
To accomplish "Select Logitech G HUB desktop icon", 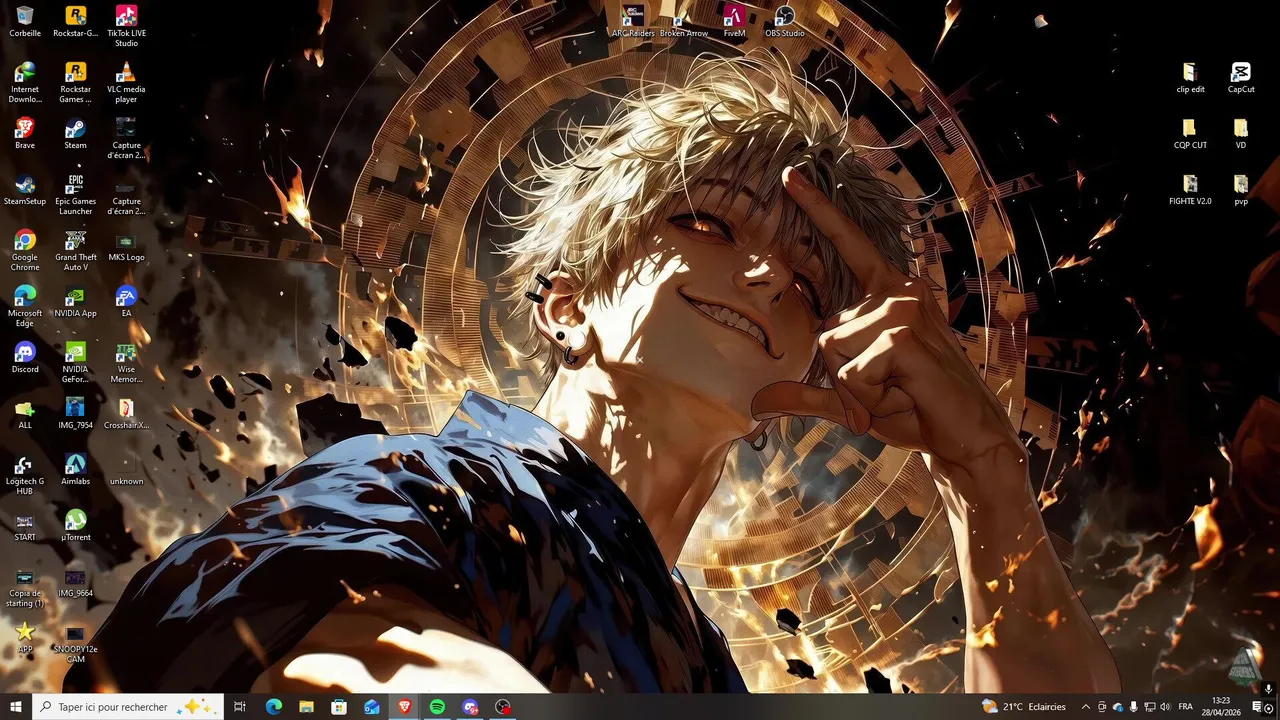I will coord(25,474).
